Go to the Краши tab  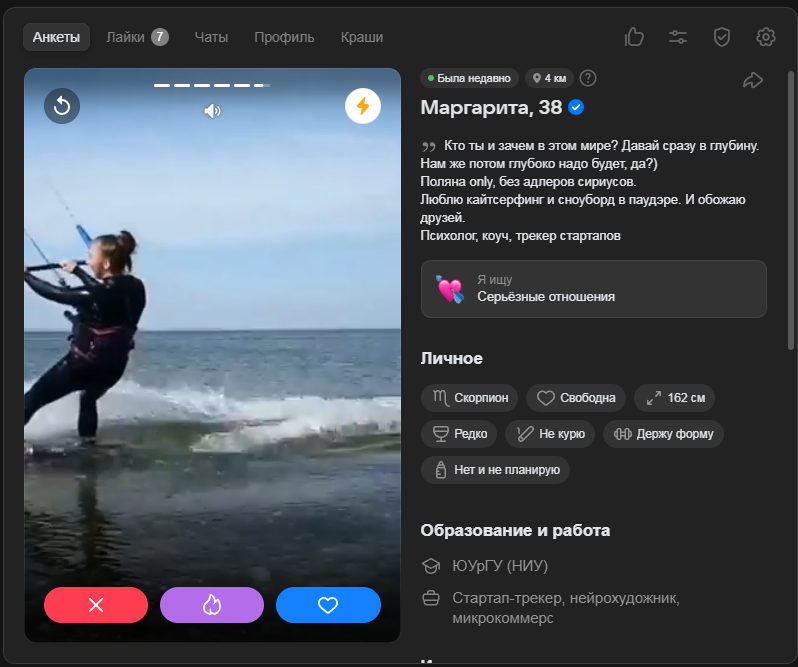[x=361, y=37]
